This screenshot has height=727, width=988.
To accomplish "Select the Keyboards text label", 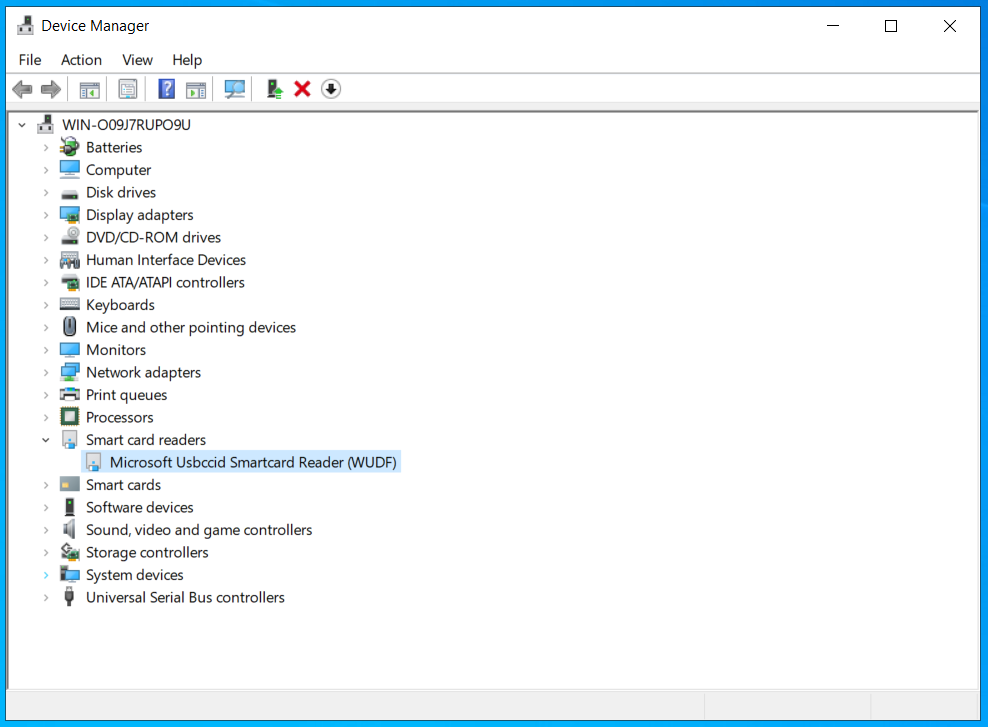I will [120, 305].
